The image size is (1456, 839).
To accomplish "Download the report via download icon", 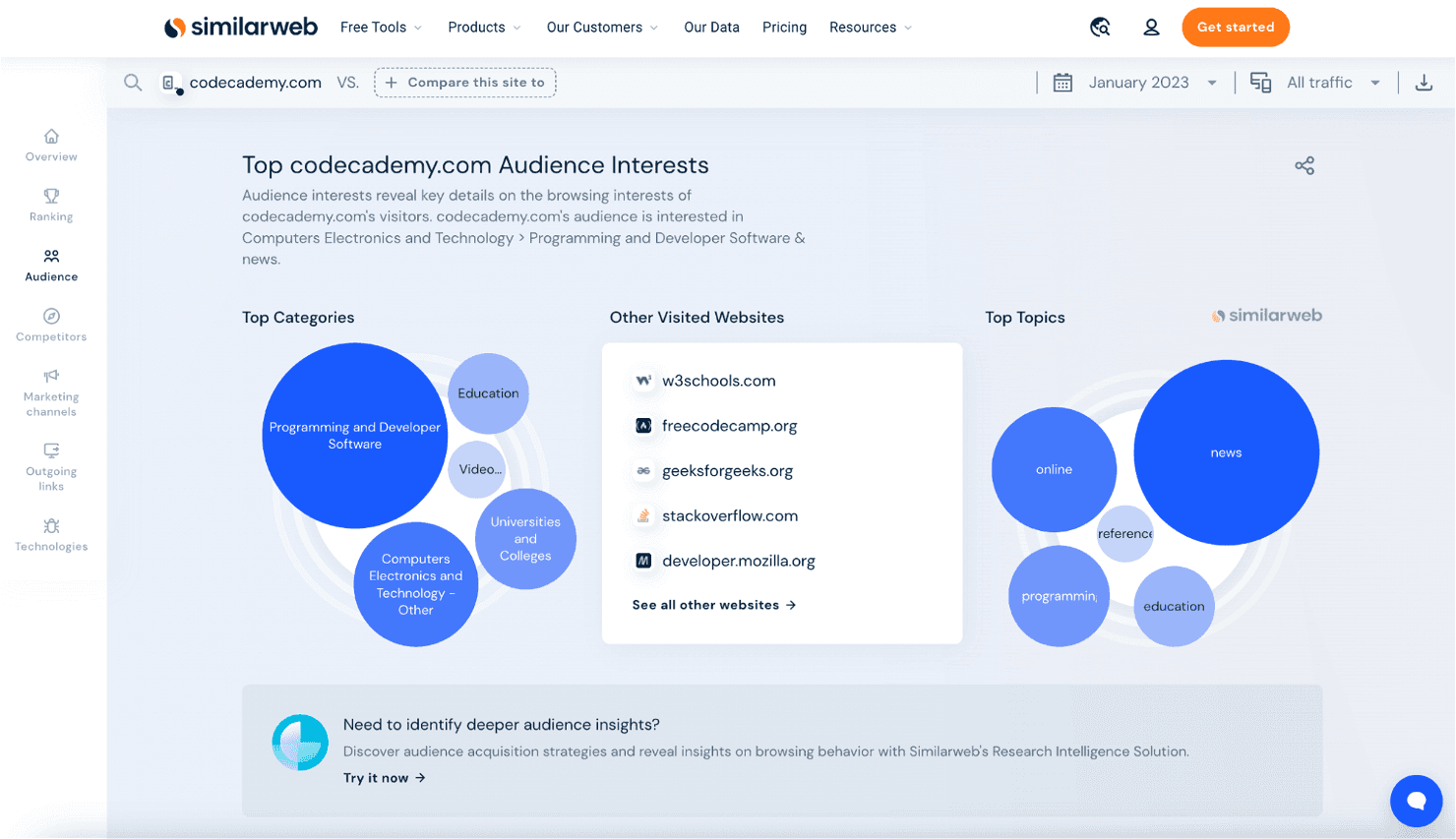I will 1424,83.
